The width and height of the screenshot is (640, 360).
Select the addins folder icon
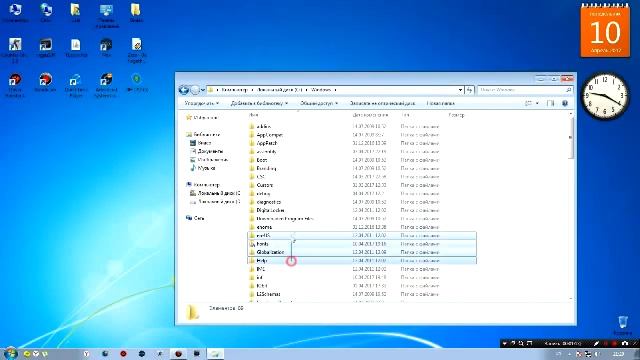(x=252, y=126)
